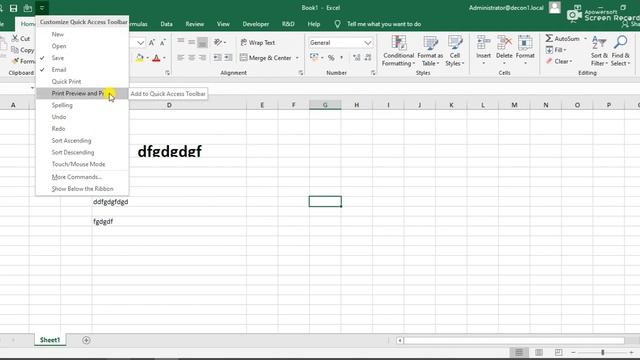Open the R&D ribbon tab

click(x=288, y=24)
